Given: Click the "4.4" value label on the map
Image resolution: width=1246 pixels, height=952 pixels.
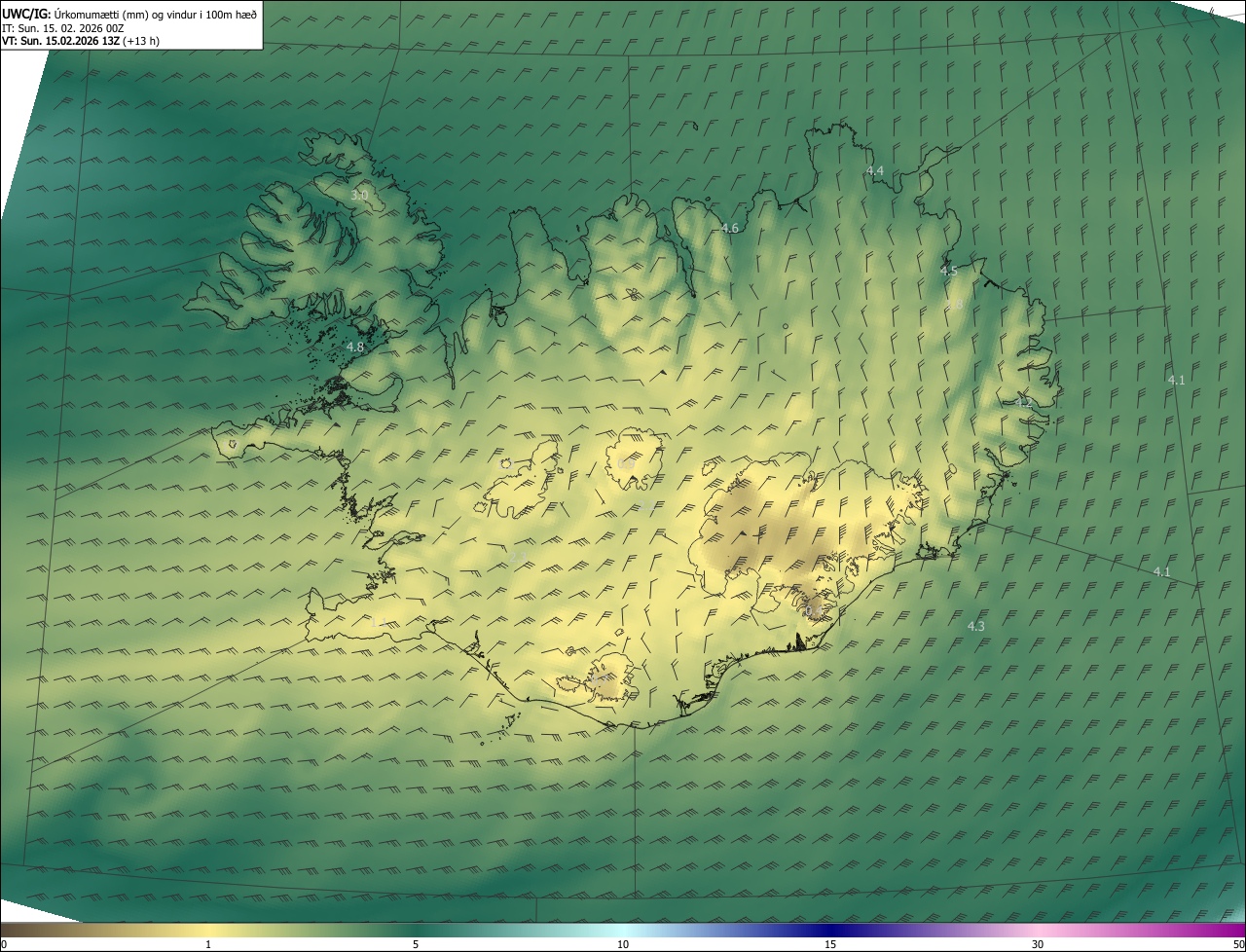Looking at the screenshot, I should point(875,170).
